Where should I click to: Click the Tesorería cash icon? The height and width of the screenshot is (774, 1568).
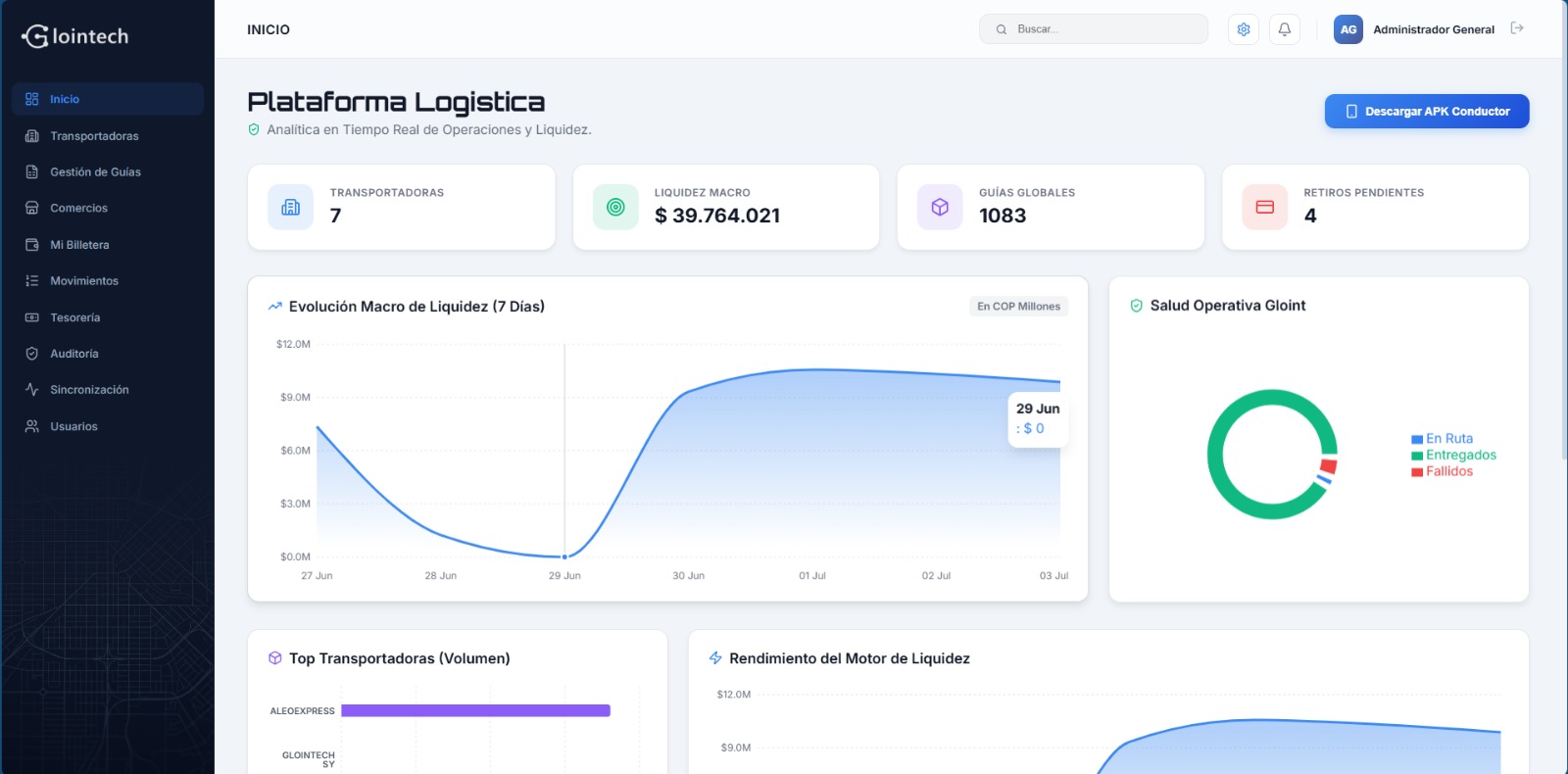31,317
